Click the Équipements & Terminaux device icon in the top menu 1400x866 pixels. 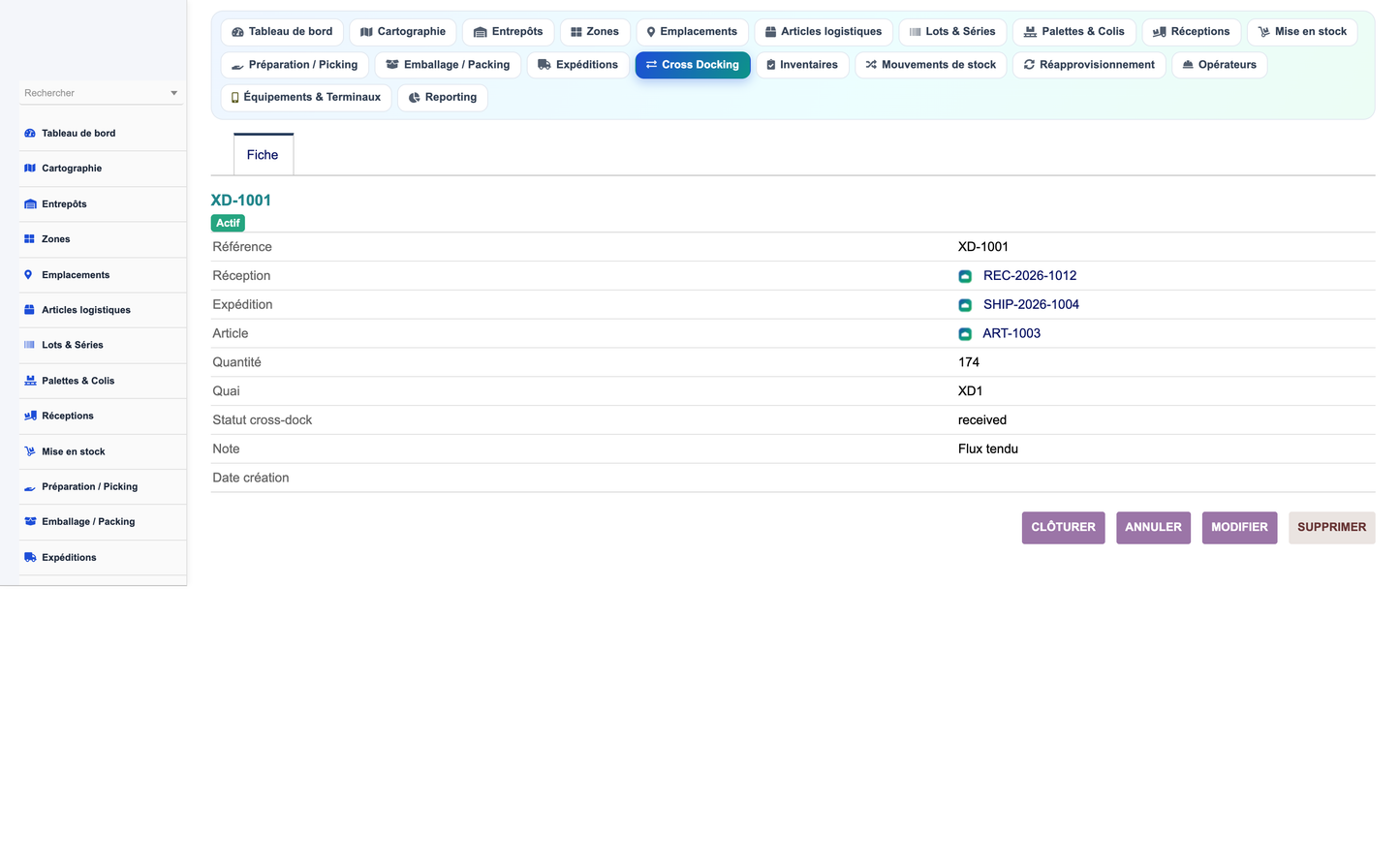[x=235, y=98]
